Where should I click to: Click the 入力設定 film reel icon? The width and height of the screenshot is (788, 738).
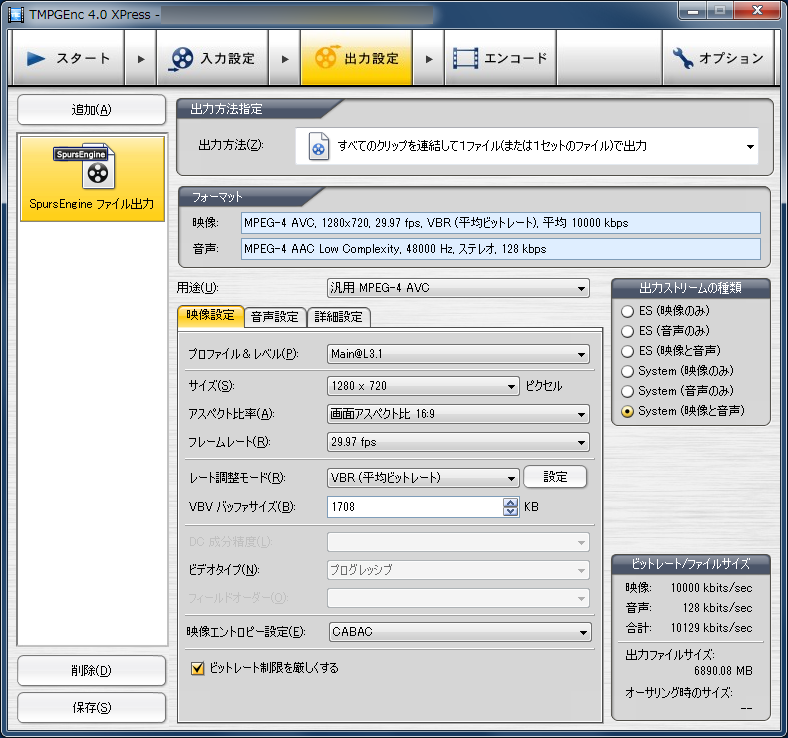coord(181,59)
